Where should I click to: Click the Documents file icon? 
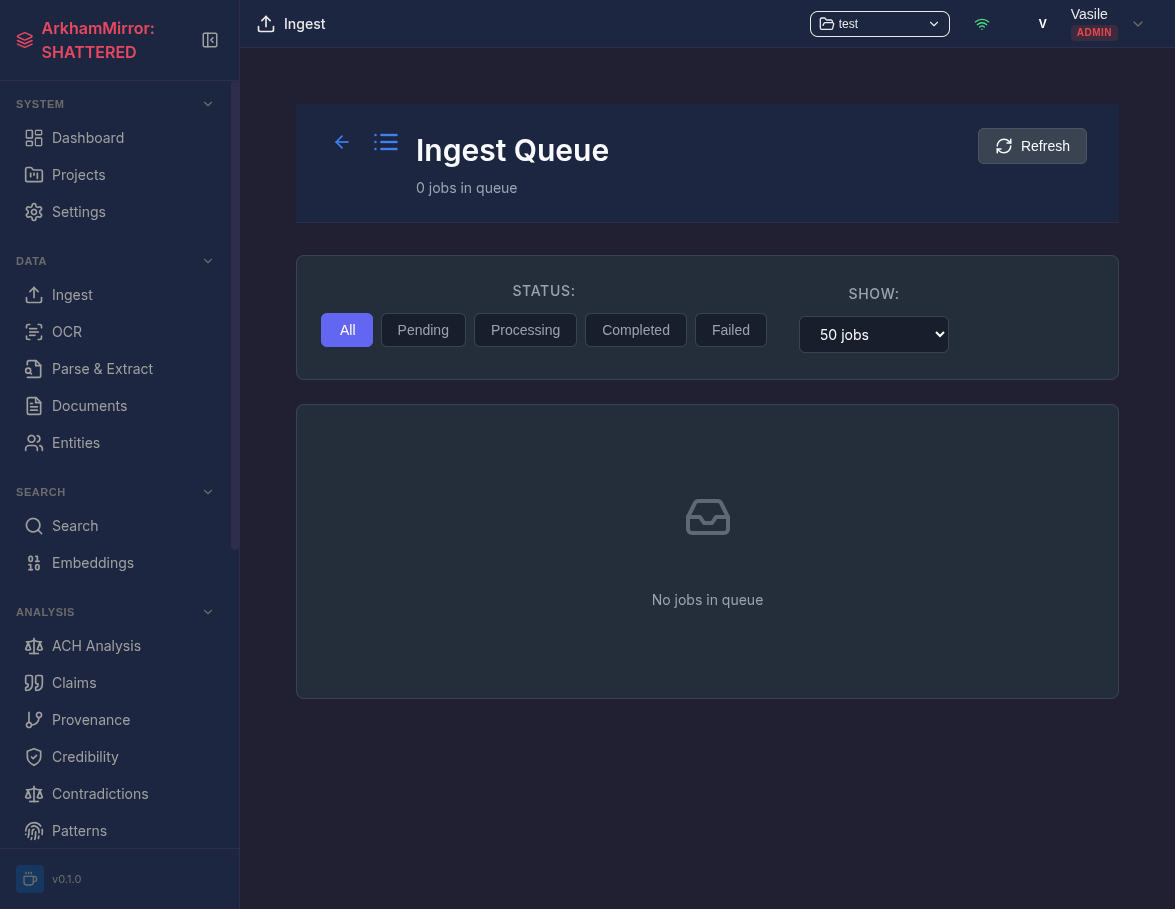(x=34, y=406)
